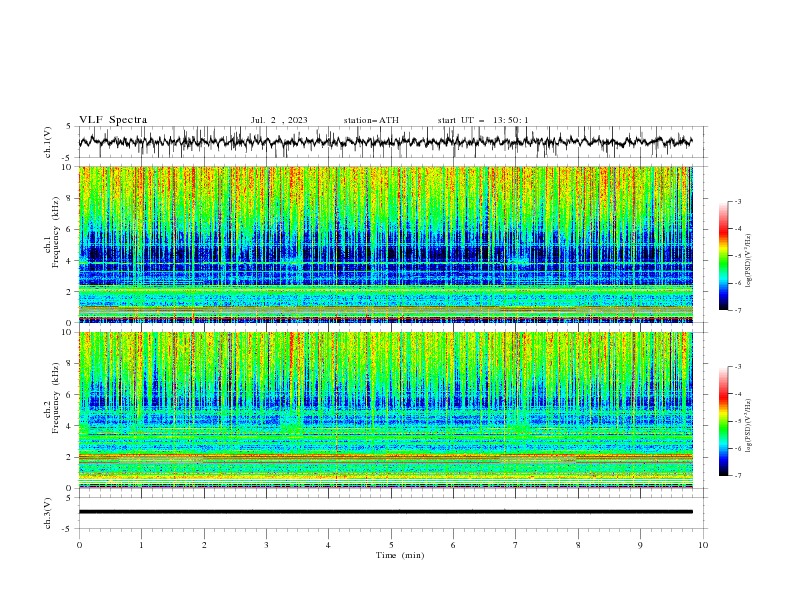Click the ch.2 spectrogram panel
The height and width of the screenshot is (612, 792).
pyautogui.click(x=386, y=410)
